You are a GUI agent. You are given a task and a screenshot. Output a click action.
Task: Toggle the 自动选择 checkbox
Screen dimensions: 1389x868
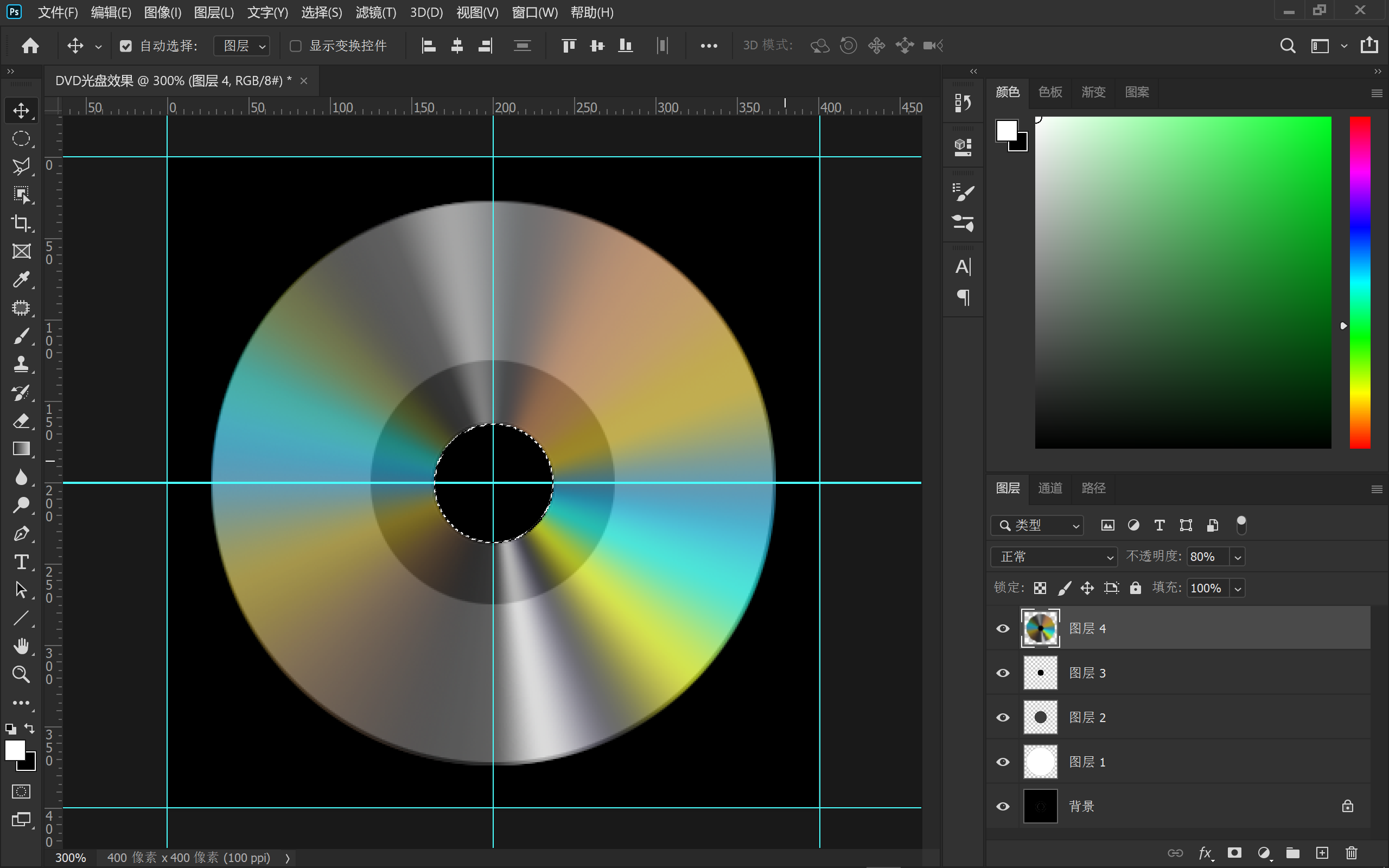126,46
